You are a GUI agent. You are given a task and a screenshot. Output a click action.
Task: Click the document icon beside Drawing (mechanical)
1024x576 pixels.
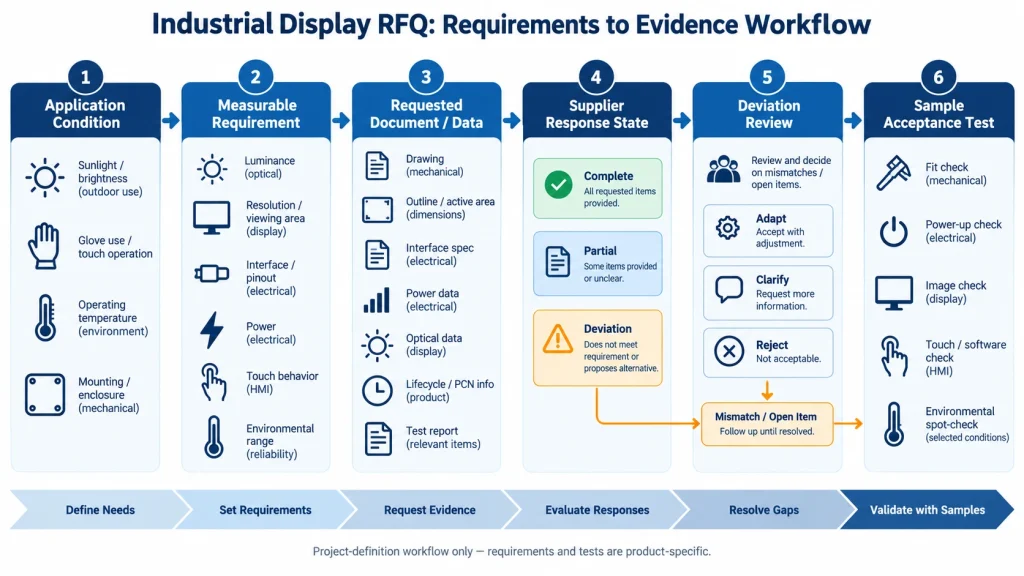[377, 166]
